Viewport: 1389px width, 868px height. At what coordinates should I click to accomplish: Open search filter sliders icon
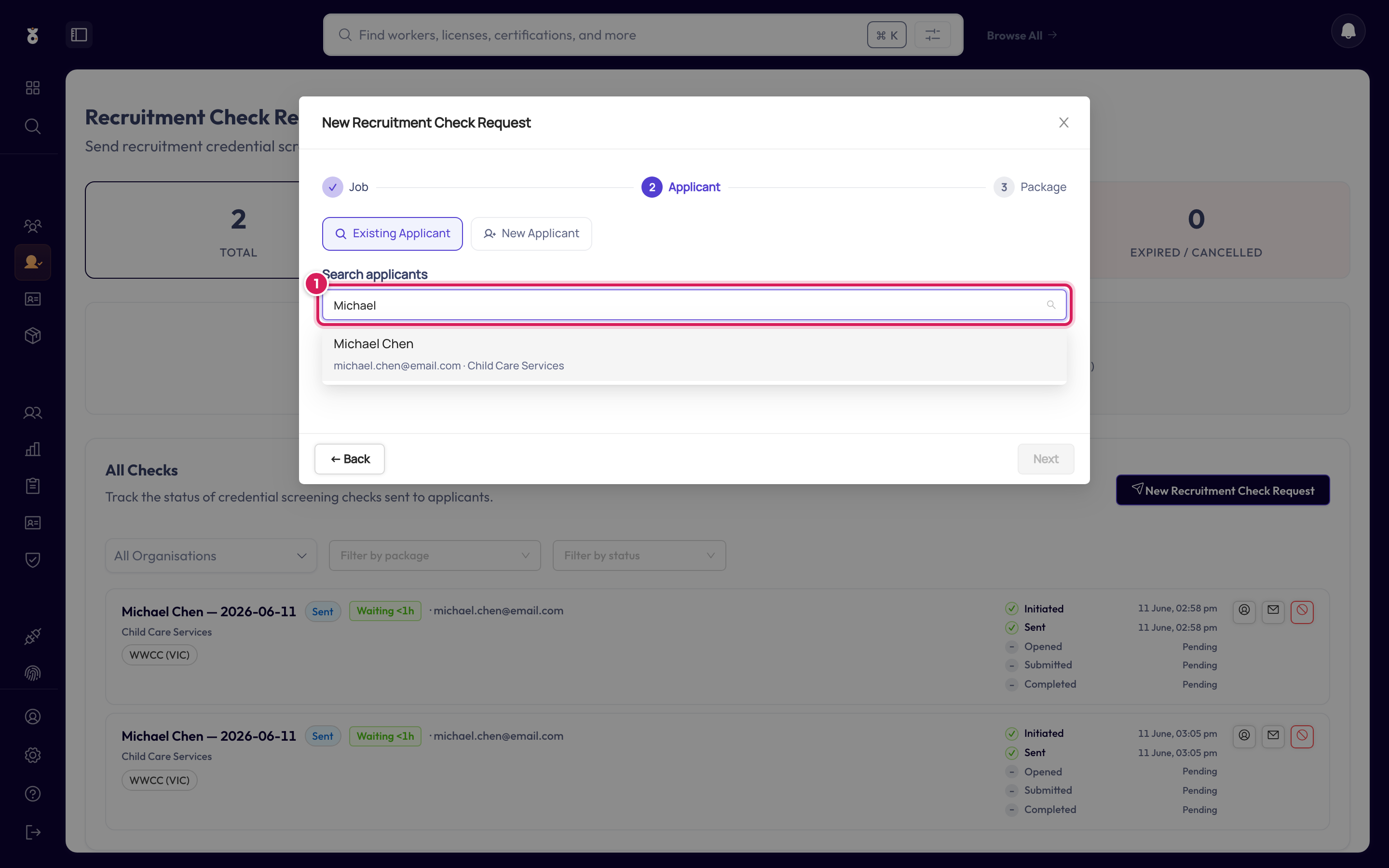click(x=932, y=35)
